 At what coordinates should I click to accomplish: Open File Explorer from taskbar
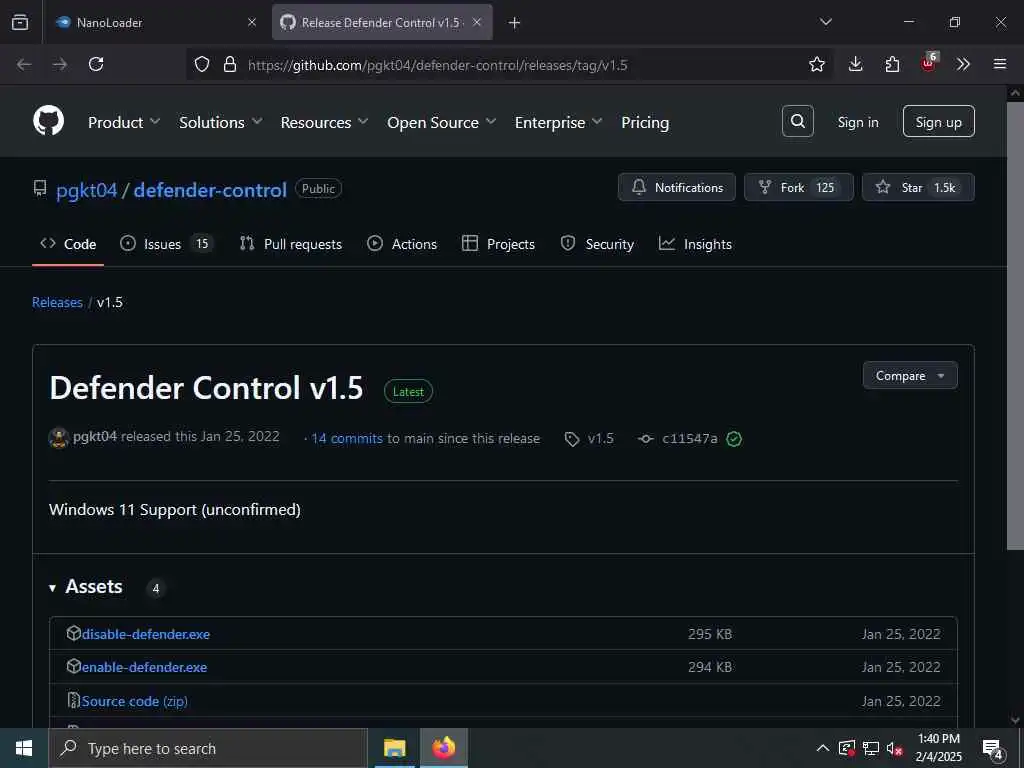394,748
